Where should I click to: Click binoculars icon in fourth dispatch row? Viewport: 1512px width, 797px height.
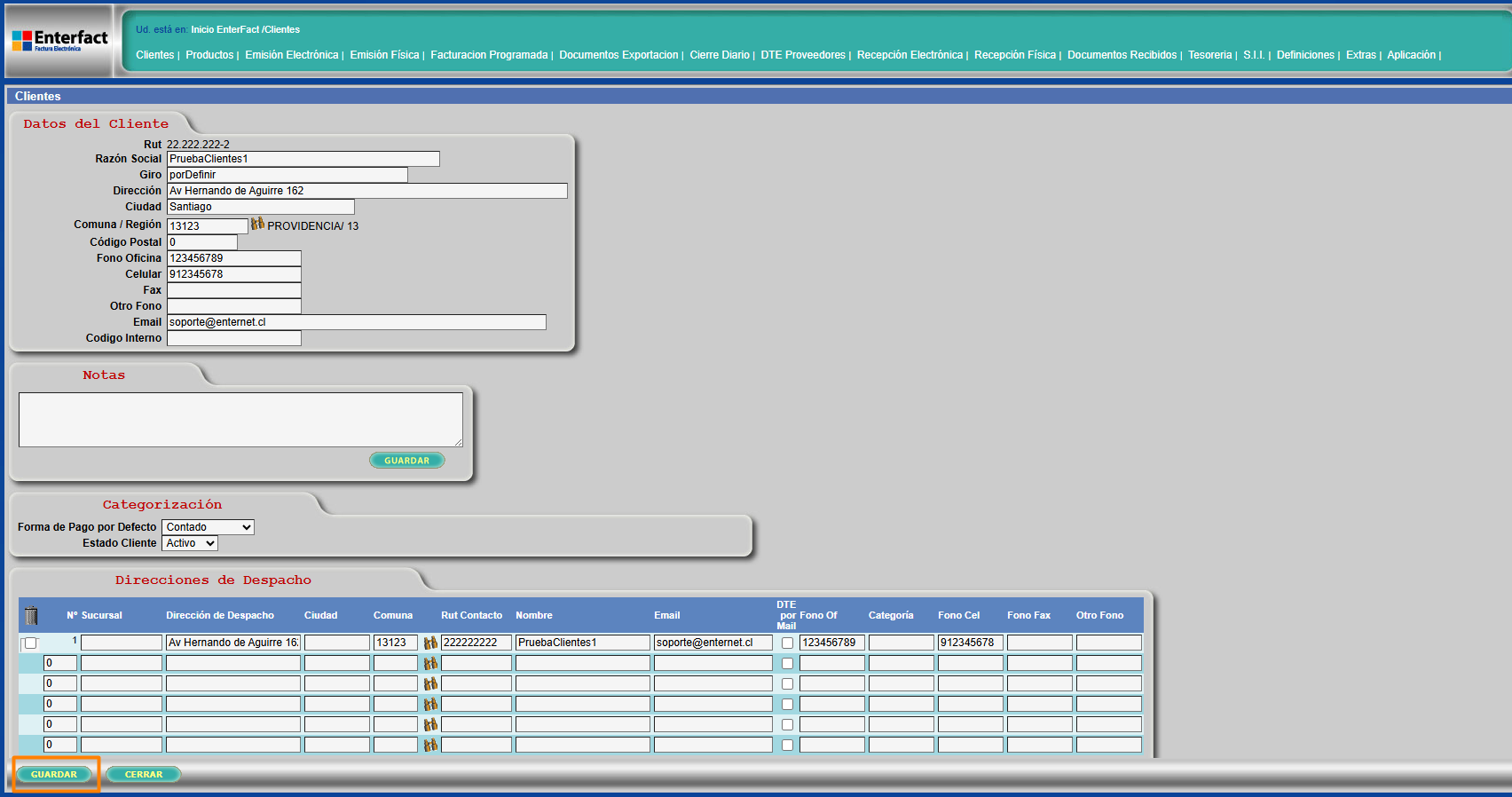coord(430,704)
